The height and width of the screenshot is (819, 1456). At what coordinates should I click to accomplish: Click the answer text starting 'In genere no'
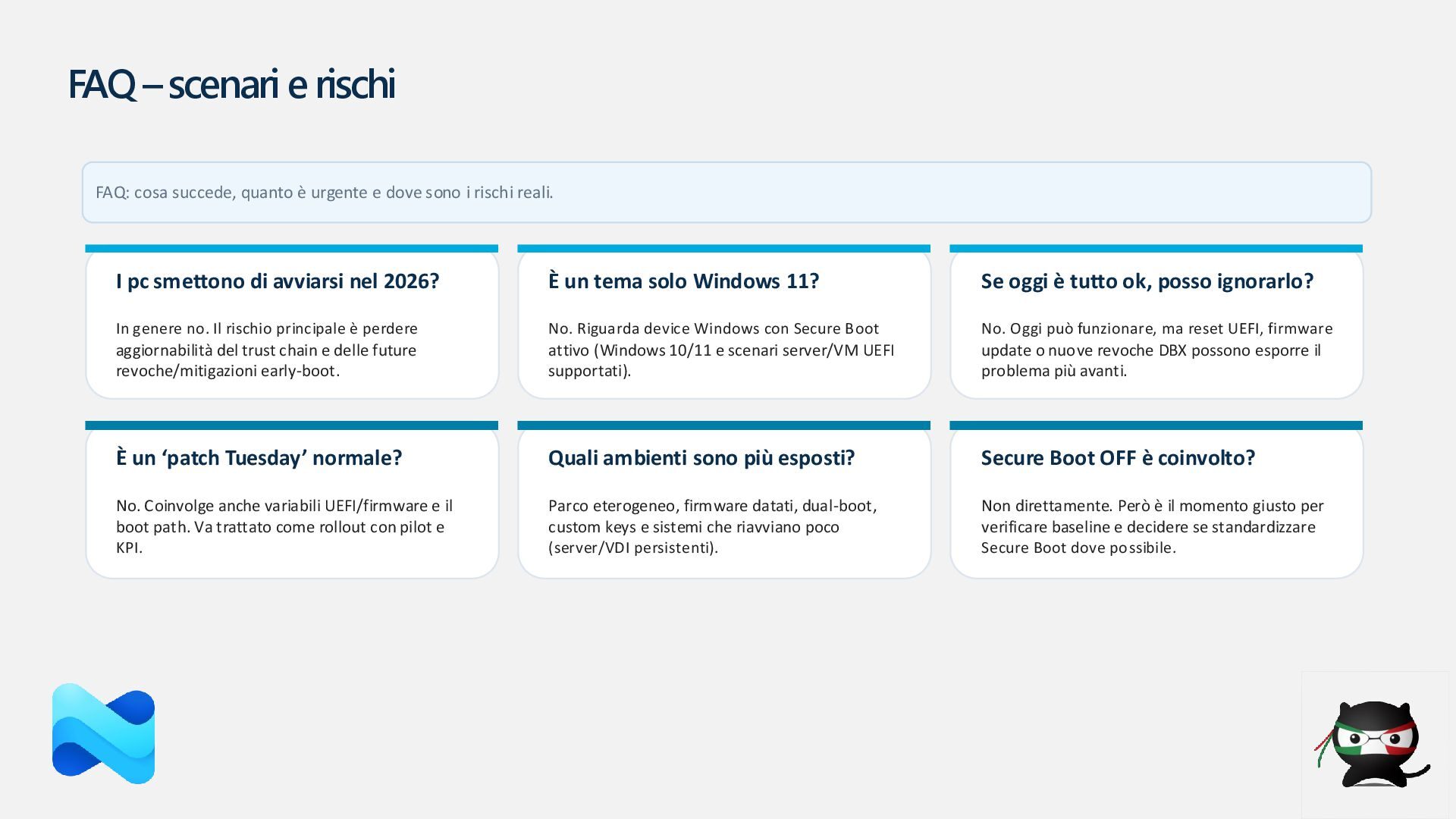267,350
